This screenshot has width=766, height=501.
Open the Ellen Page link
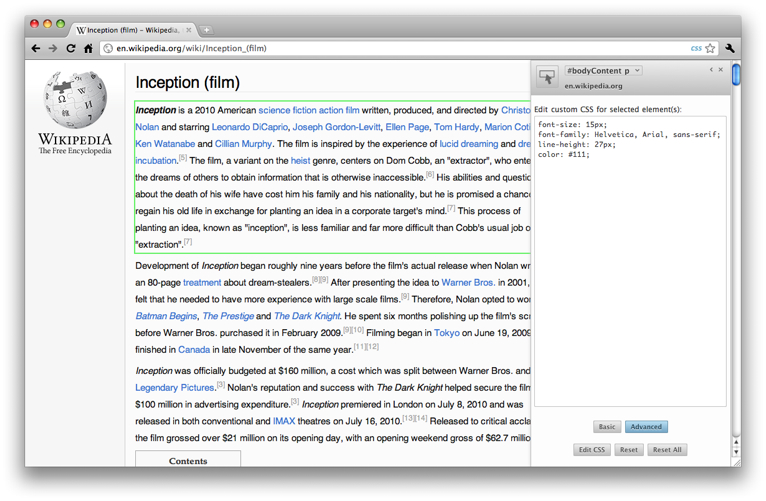407,127
